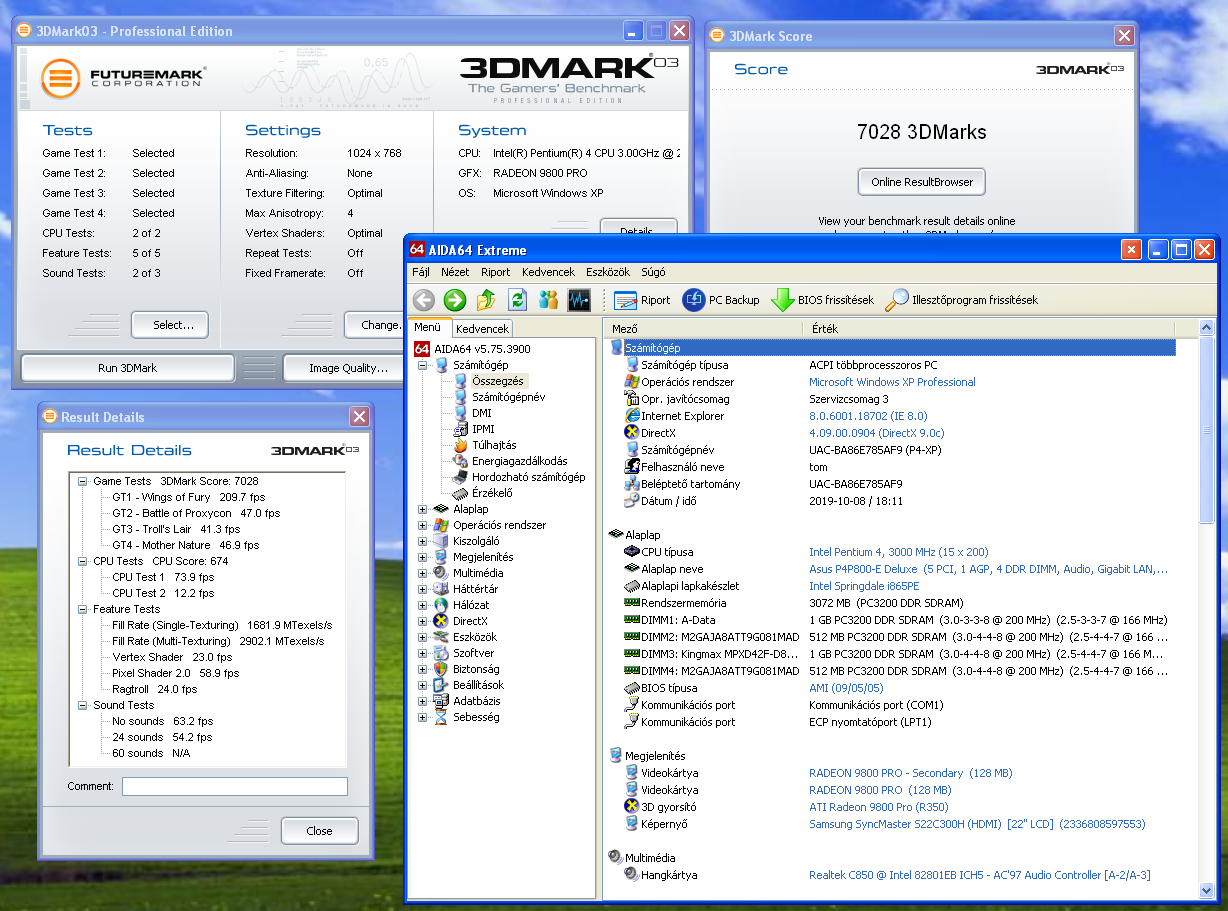Switch to the Kedvencek tab in left pane
This screenshot has width=1228, height=911.
(x=482, y=328)
